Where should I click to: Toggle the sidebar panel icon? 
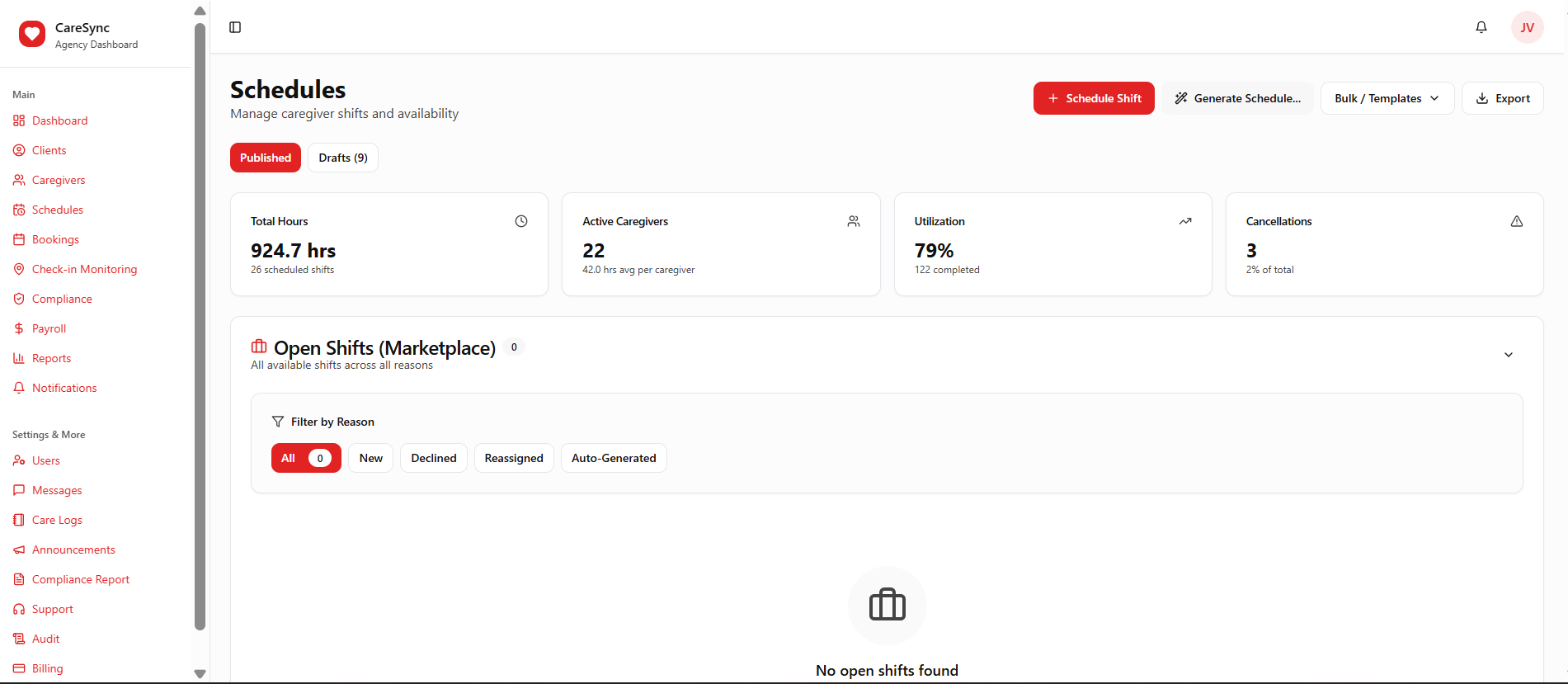235,27
